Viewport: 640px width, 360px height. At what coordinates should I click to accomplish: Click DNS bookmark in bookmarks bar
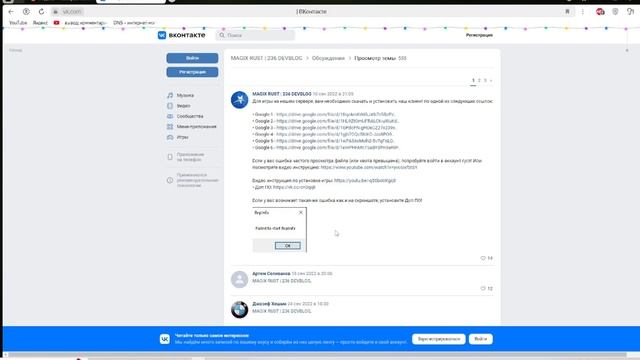coord(134,23)
